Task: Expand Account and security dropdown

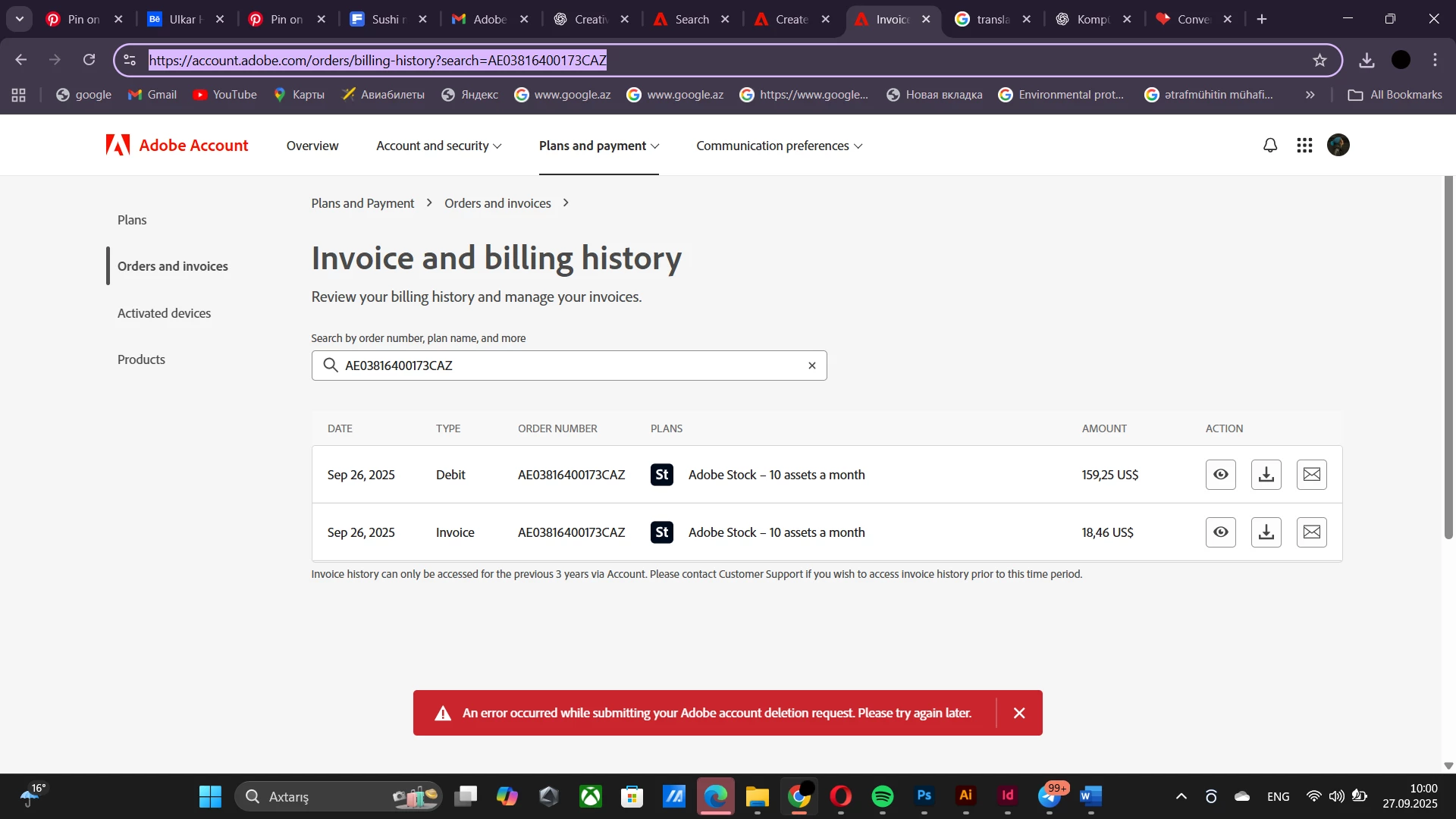Action: pyautogui.click(x=438, y=146)
